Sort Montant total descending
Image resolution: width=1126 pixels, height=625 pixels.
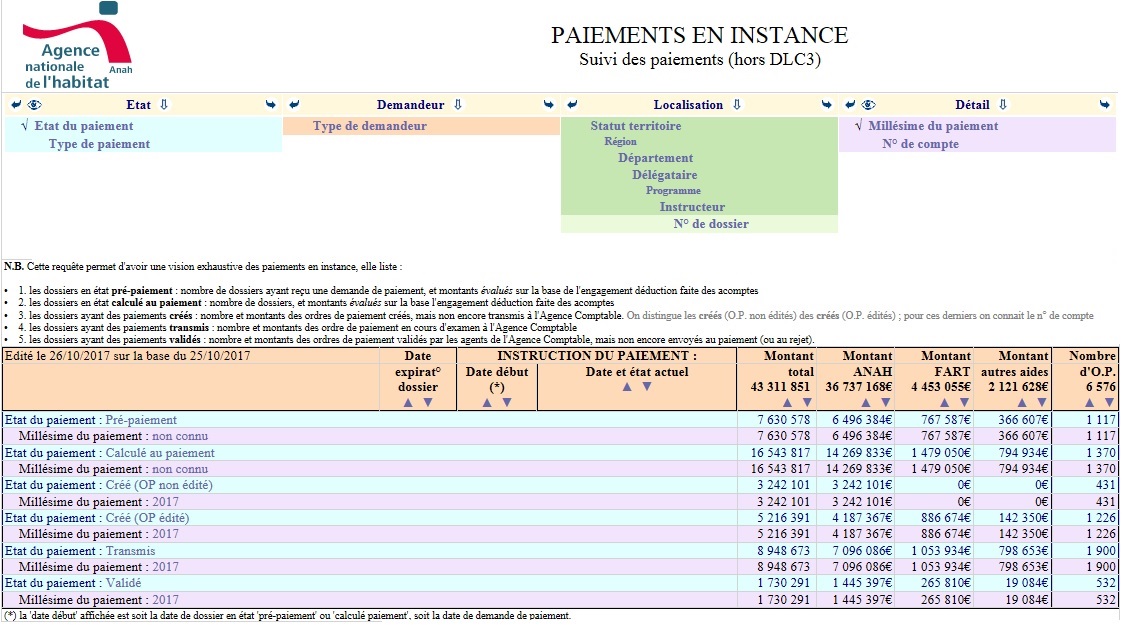(x=807, y=403)
